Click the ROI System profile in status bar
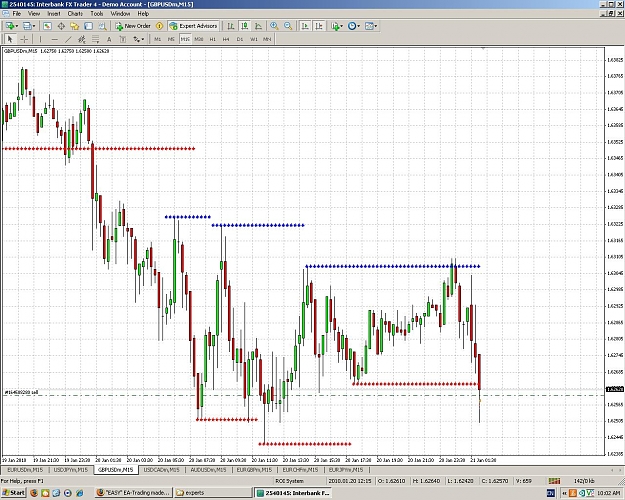 pos(290,481)
